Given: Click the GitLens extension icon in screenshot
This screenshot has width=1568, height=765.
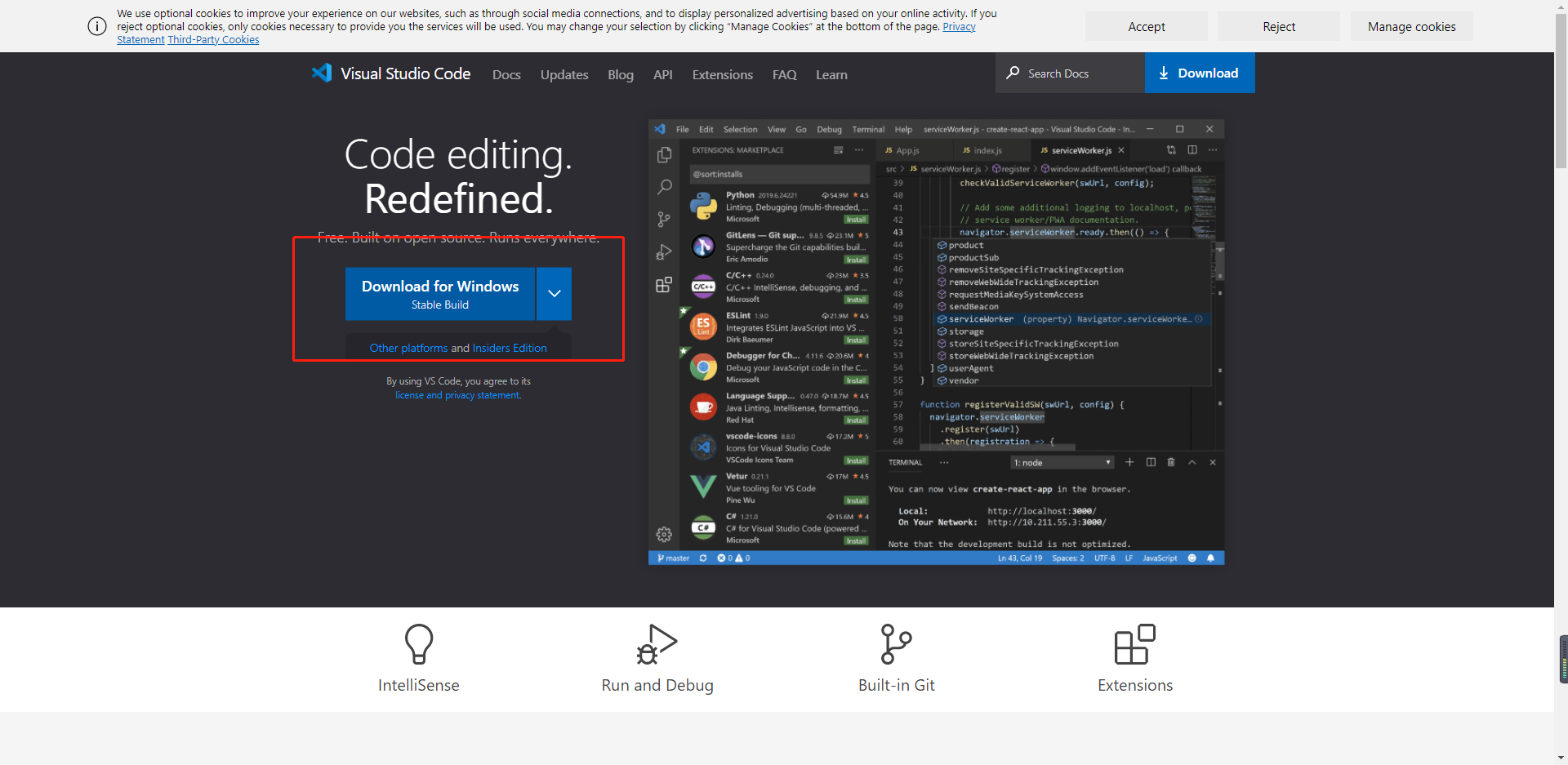Looking at the screenshot, I should point(703,247).
